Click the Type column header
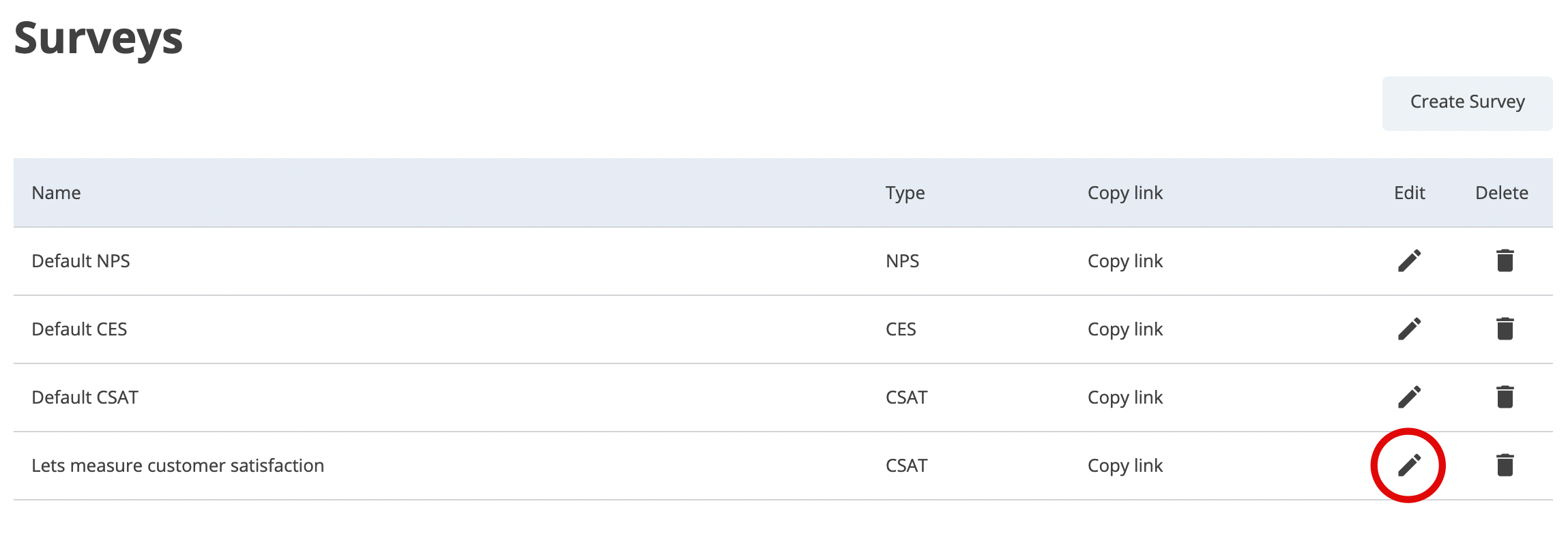This screenshot has height=540, width=1568. click(x=905, y=193)
